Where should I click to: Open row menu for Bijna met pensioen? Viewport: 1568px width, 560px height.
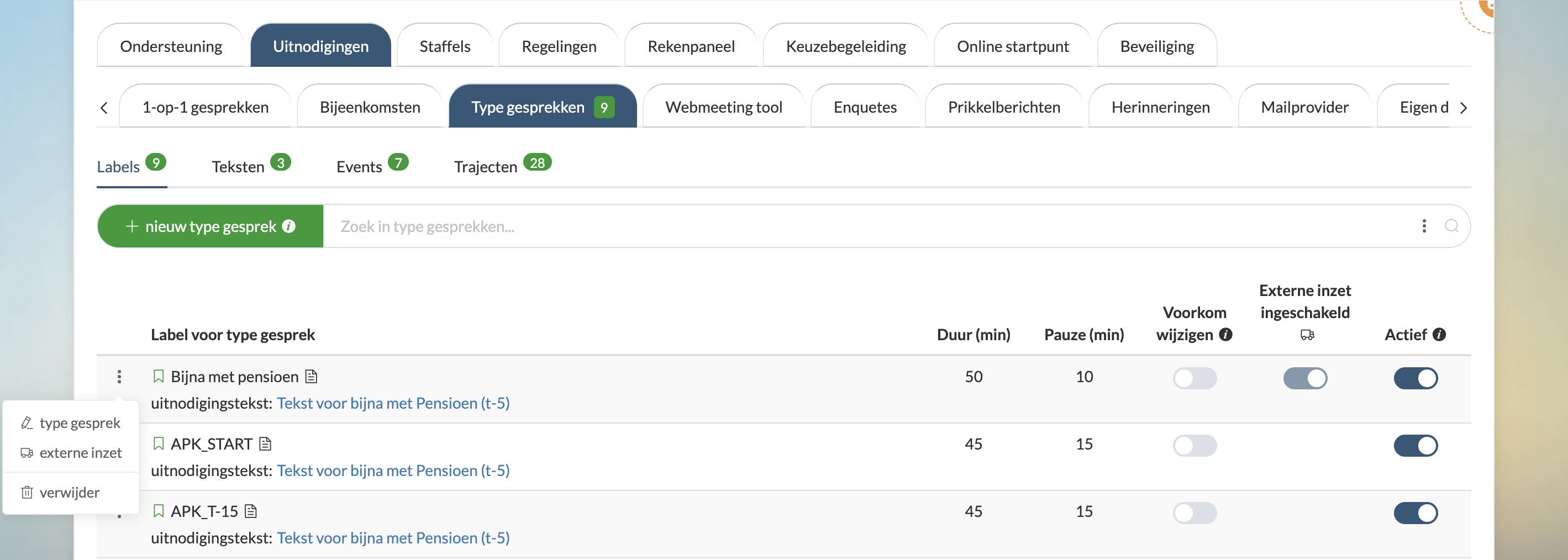pyautogui.click(x=119, y=377)
